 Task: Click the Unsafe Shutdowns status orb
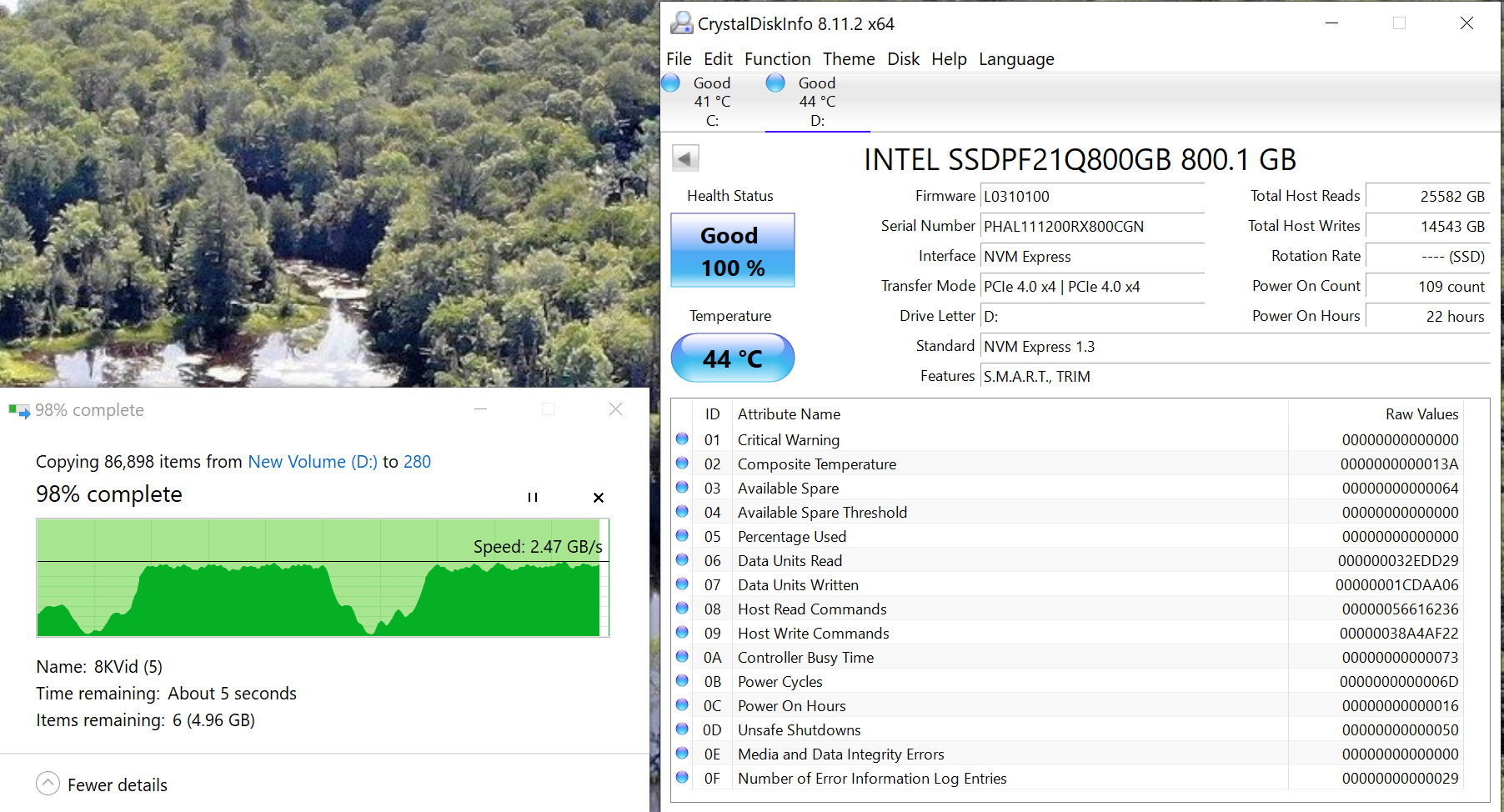click(682, 729)
